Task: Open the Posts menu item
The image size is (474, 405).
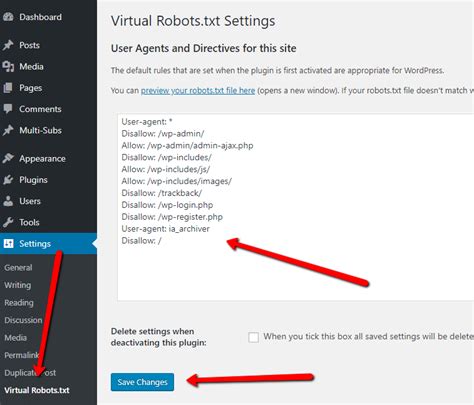Action: (x=48, y=45)
